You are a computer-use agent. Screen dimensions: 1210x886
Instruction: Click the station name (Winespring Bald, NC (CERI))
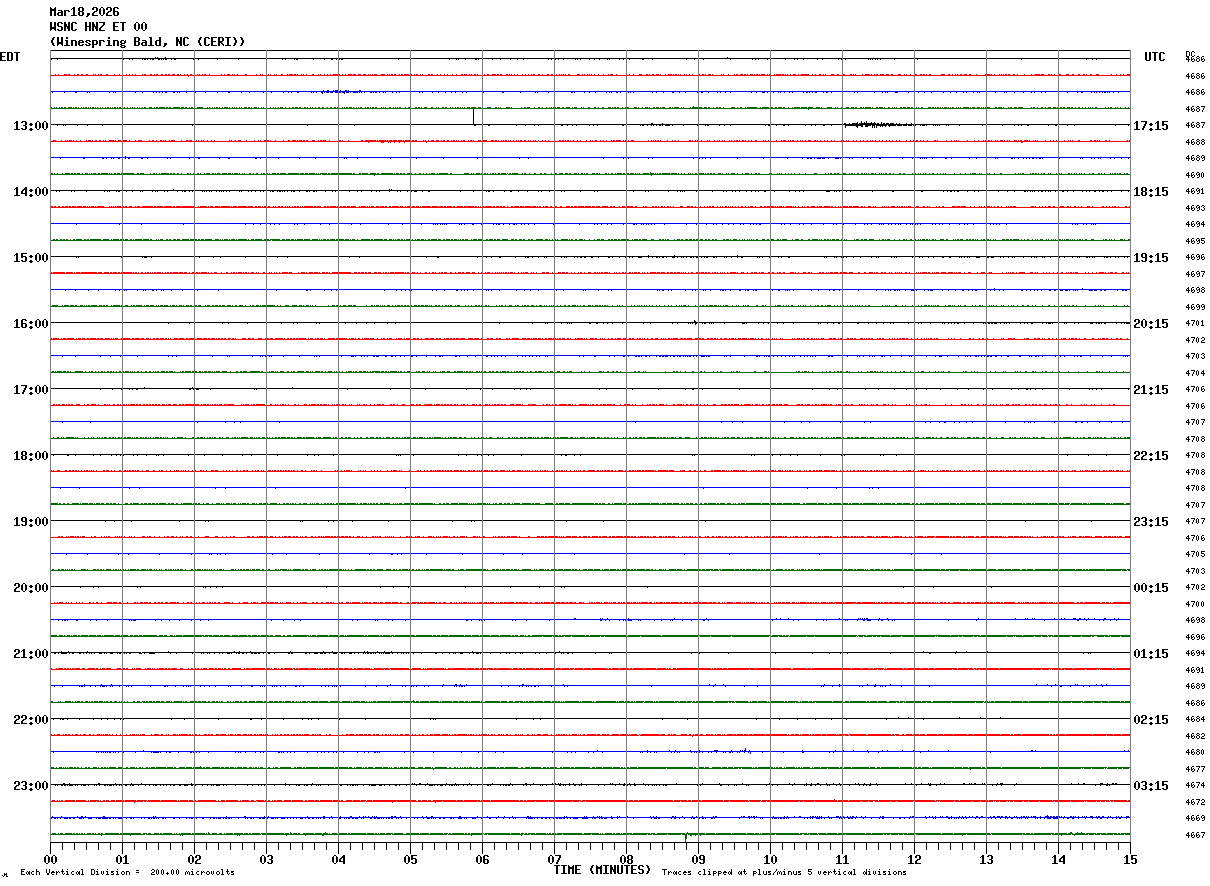pyautogui.click(x=148, y=42)
